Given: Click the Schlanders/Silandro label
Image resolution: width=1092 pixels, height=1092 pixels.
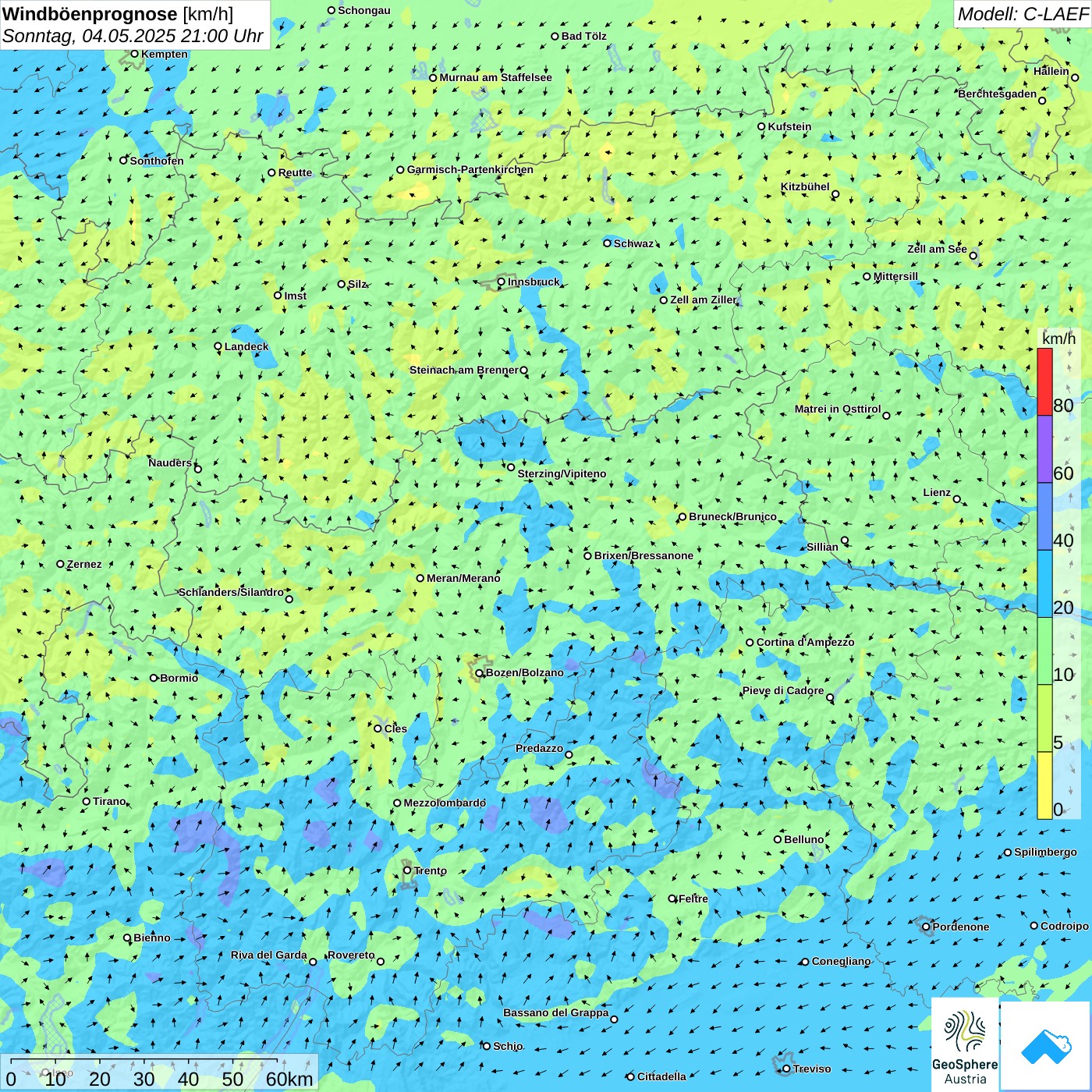Looking at the screenshot, I should (x=231, y=592).
